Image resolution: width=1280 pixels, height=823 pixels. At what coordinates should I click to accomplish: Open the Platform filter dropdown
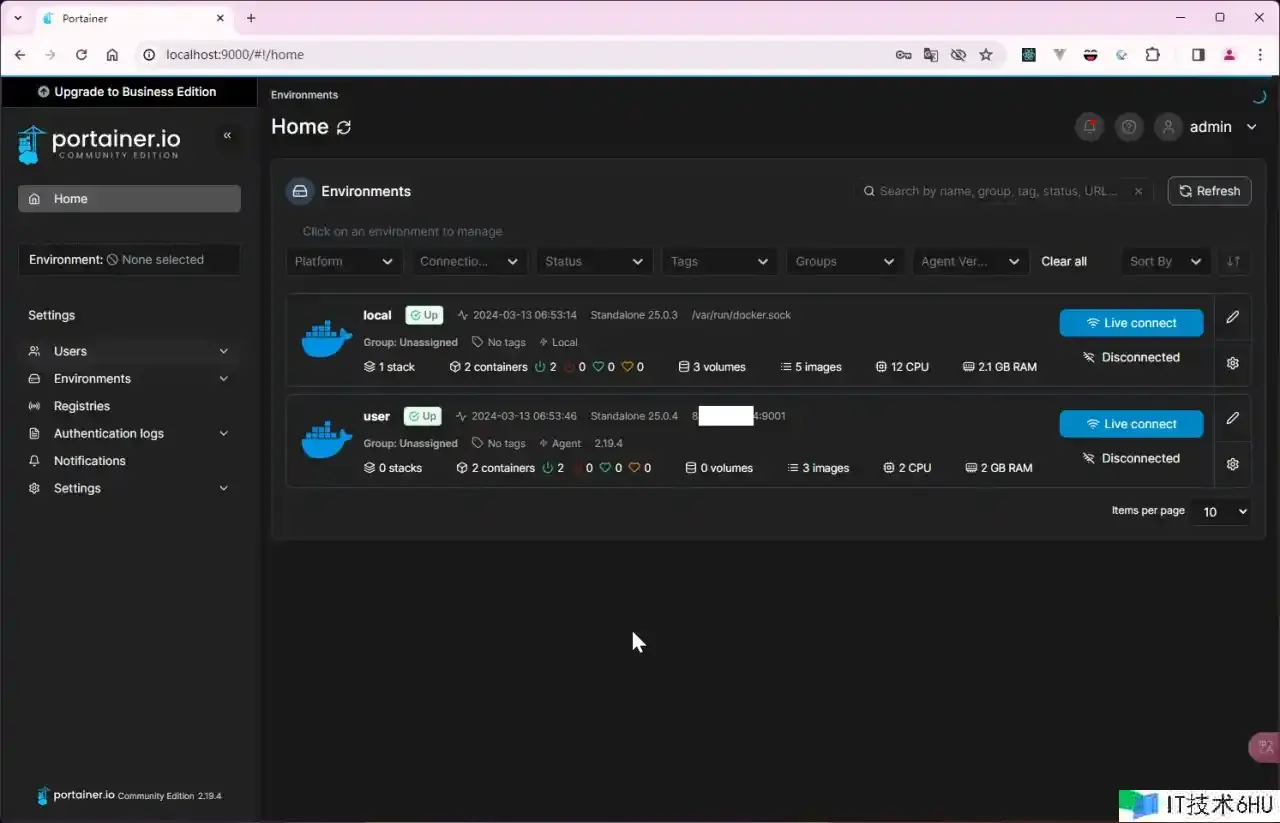[x=344, y=261]
